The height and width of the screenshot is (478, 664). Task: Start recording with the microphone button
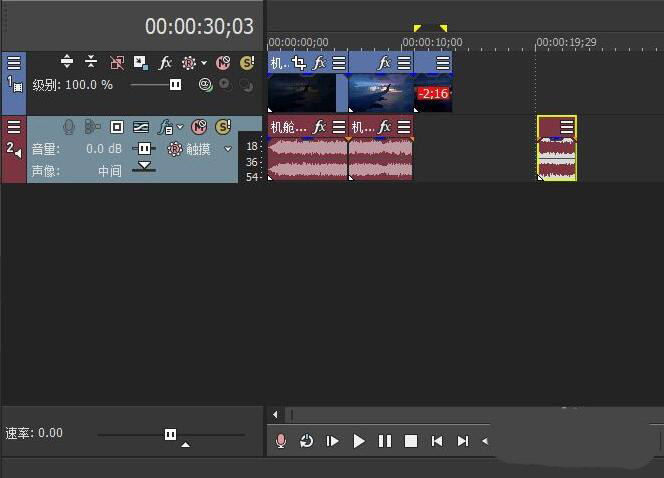point(280,441)
